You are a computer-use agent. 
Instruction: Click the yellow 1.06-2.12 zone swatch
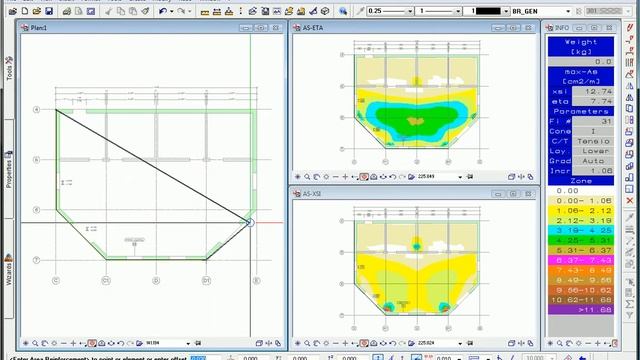point(581,211)
